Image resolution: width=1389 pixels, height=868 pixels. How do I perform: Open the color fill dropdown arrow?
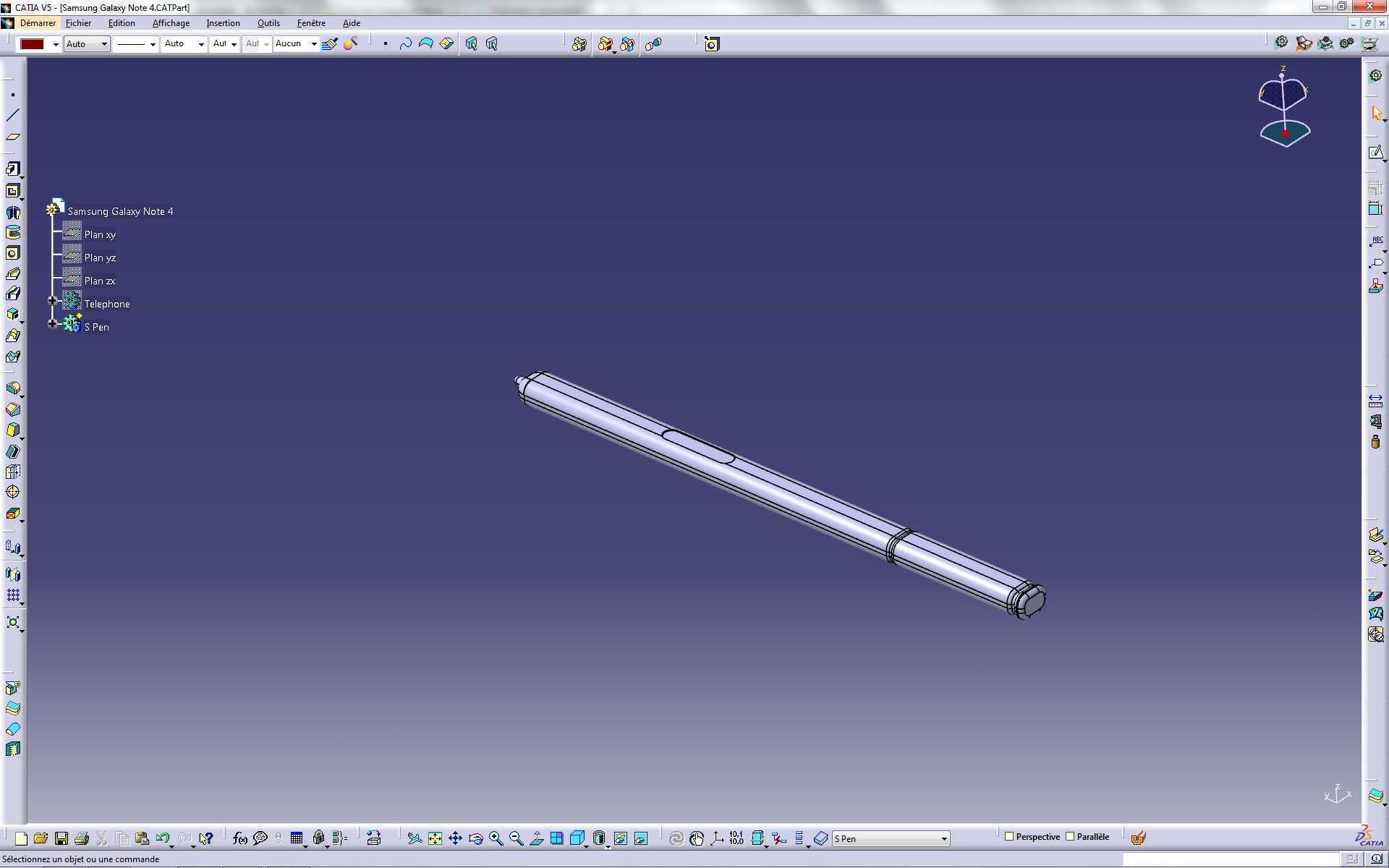click(x=56, y=44)
